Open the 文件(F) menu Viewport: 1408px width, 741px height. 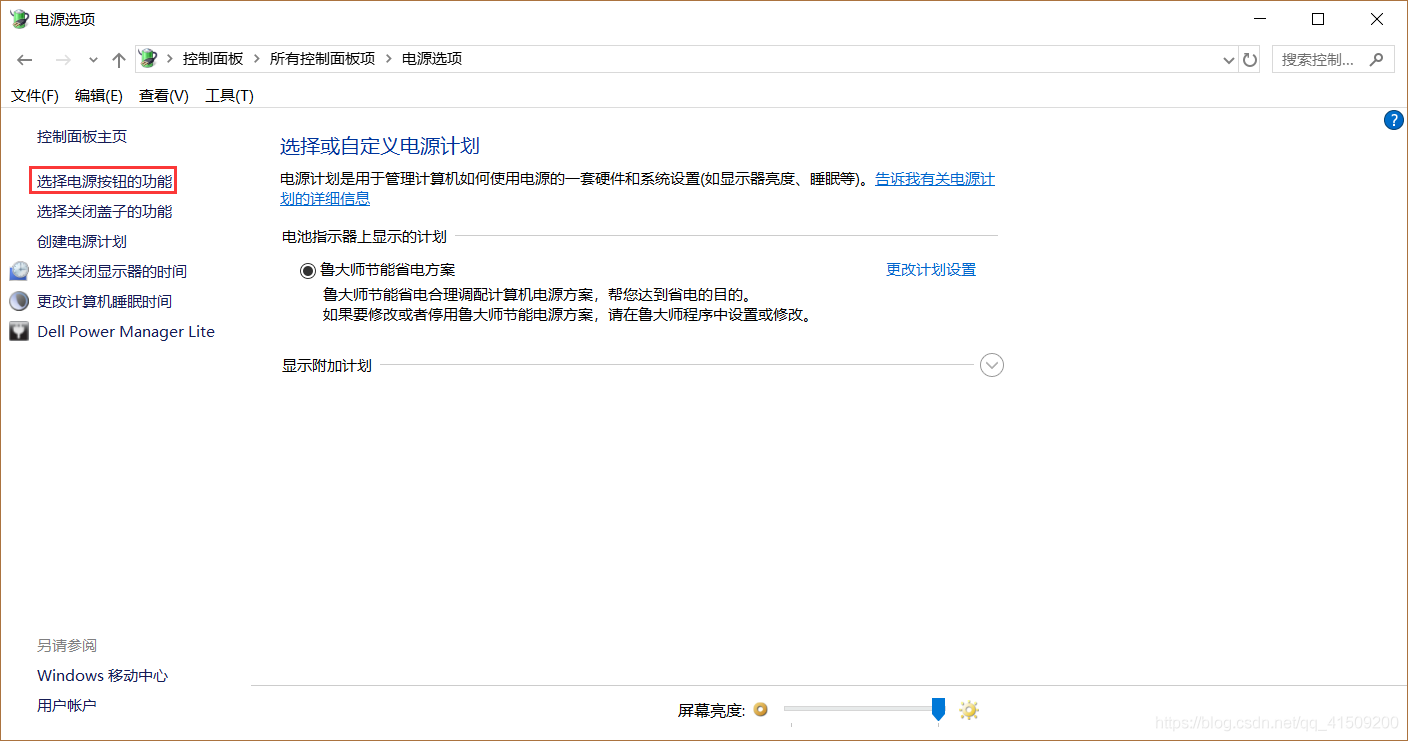click(x=35, y=96)
